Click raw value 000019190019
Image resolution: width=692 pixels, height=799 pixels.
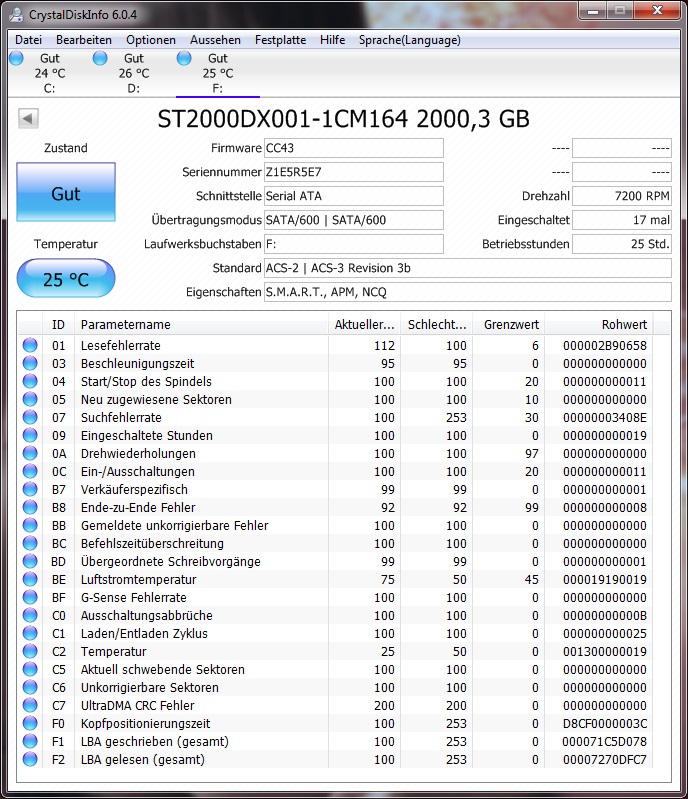[605, 579]
